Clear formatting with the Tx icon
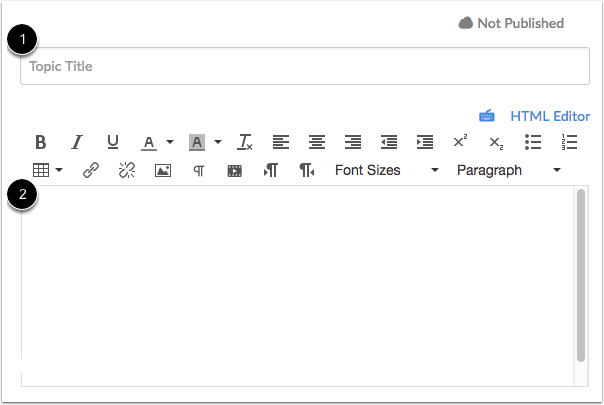This screenshot has width=604, height=405. click(x=245, y=142)
